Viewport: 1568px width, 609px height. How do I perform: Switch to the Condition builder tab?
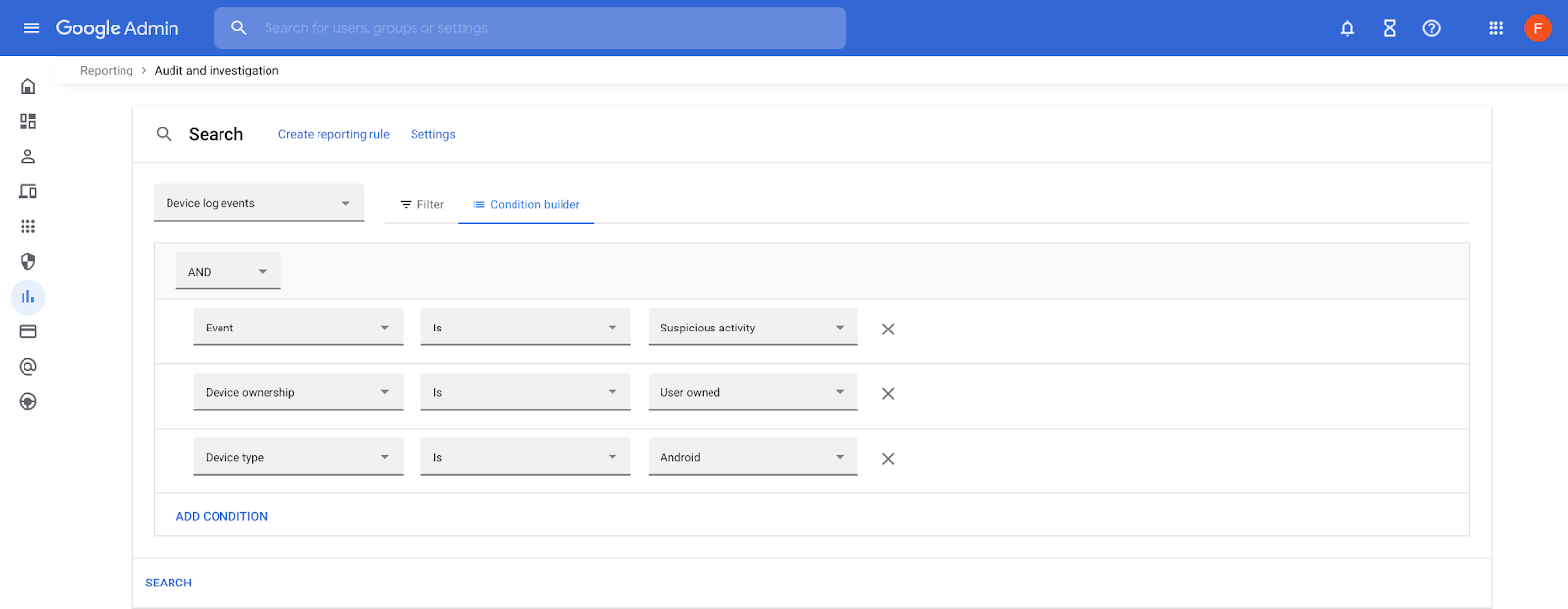[x=526, y=204]
